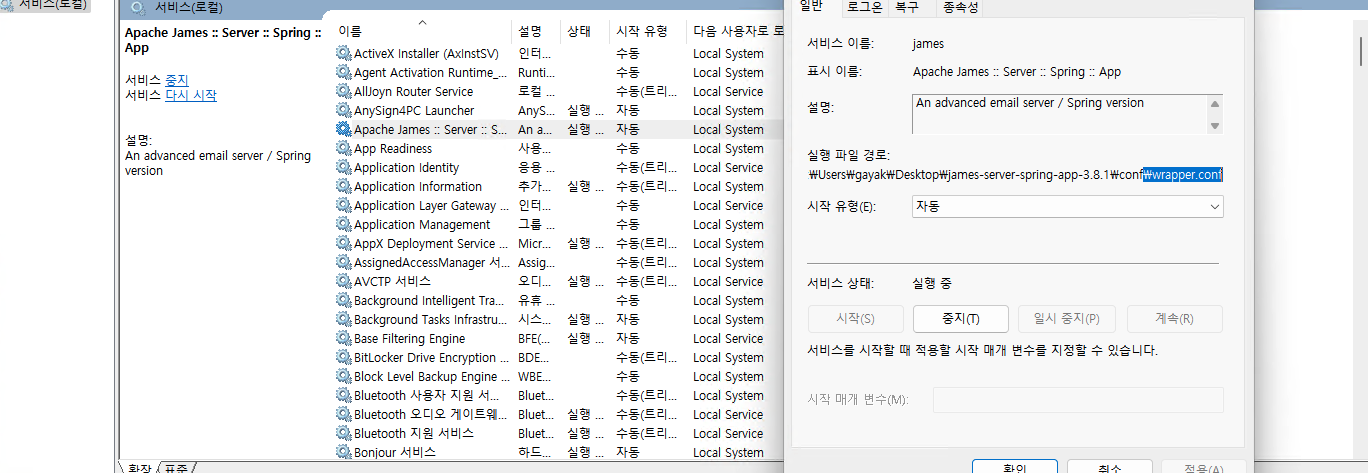The height and width of the screenshot is (473, 1368).
Task: Click the description box scroll-down arrow
Action: (x=1215, y=126)
